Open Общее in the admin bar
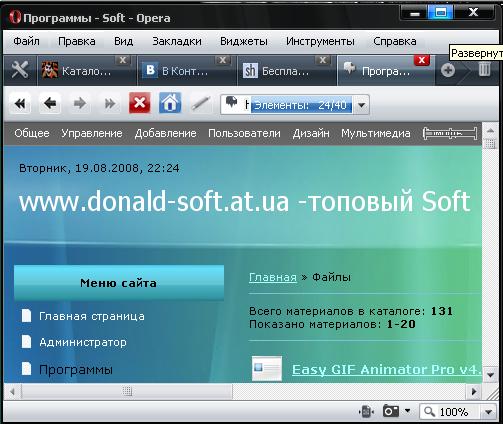This screenshot has height=424, width=503. pos(32,133)
